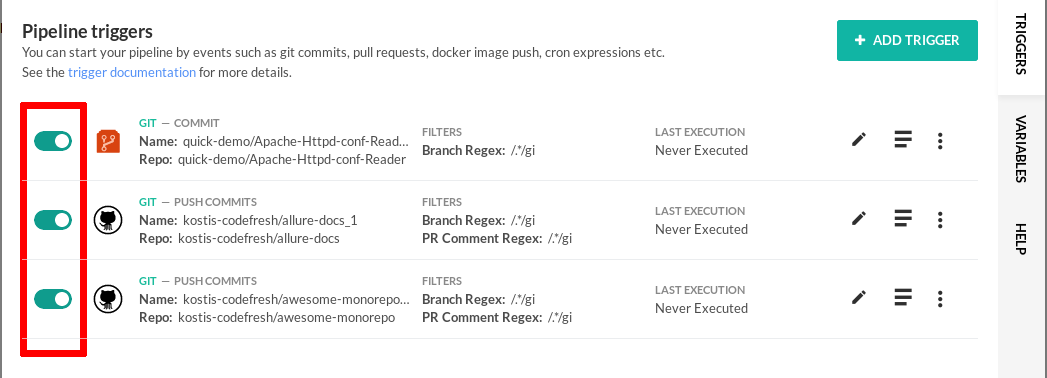
Task: Click GitHub octocat icon for awesome-monorepo trigger
Action: [108, 299]
